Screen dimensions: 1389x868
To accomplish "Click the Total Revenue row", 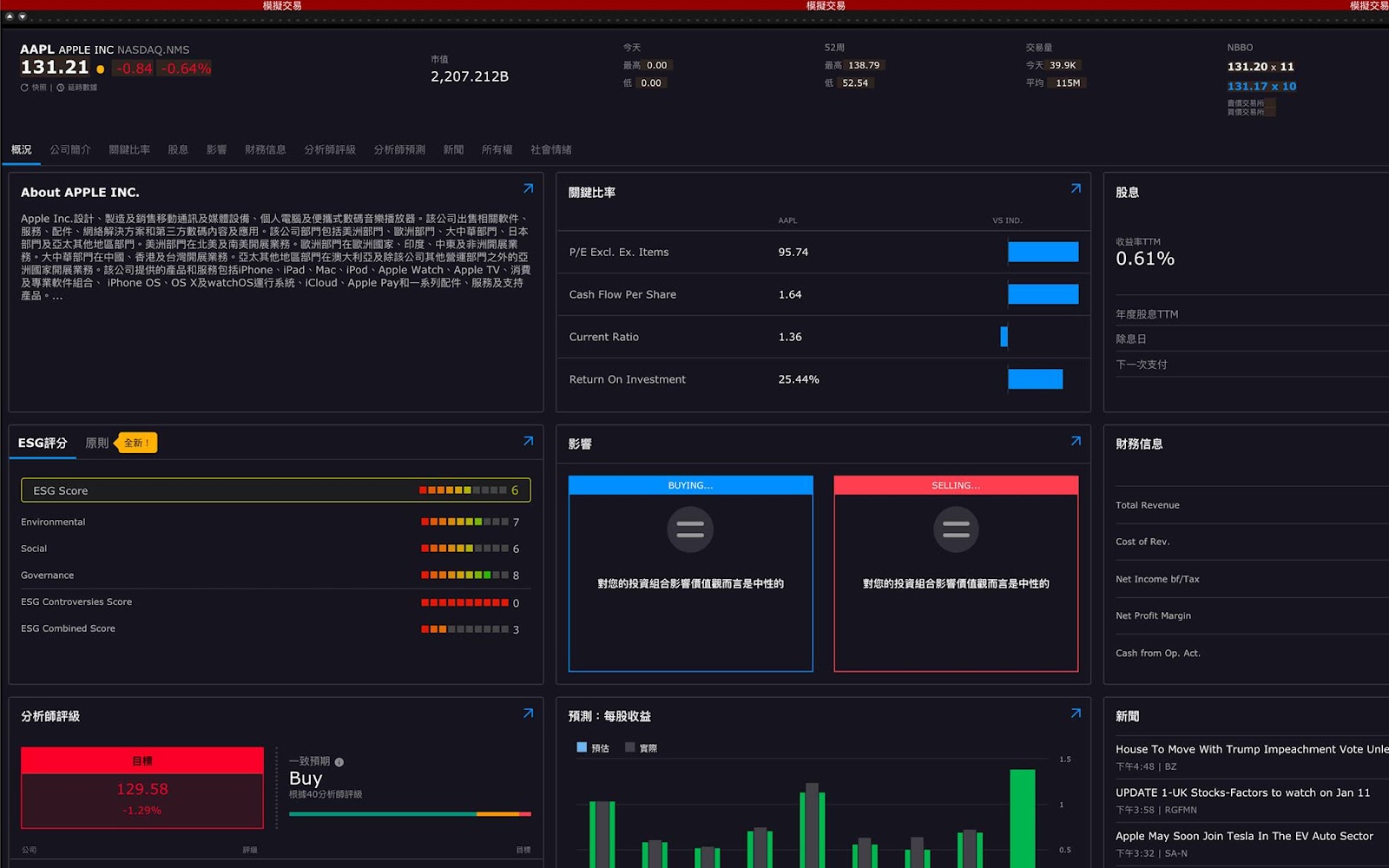I will point(1252,505).
